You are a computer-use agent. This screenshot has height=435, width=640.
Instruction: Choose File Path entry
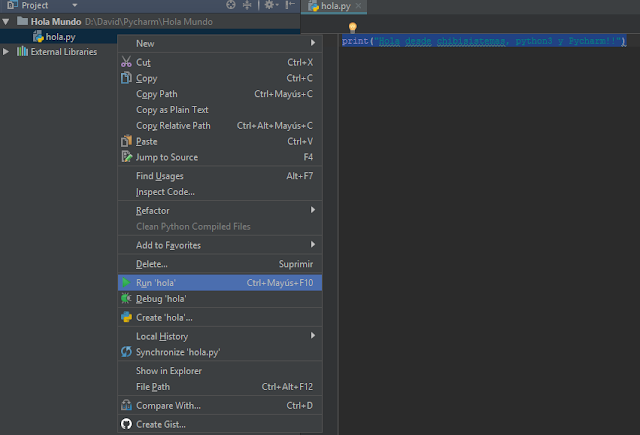[220, 387]
